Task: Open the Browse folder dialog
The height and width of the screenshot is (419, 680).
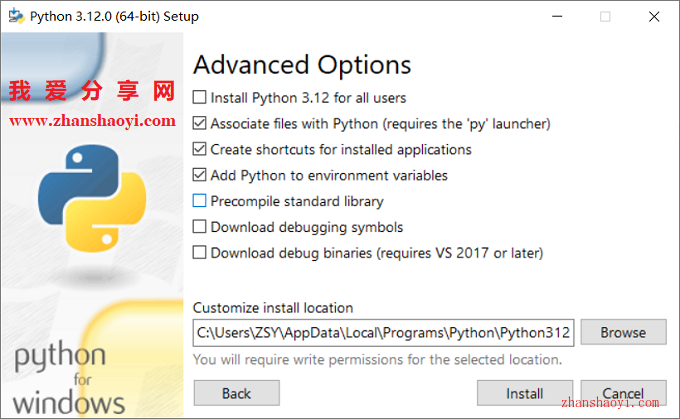Action: coord(623,332)
